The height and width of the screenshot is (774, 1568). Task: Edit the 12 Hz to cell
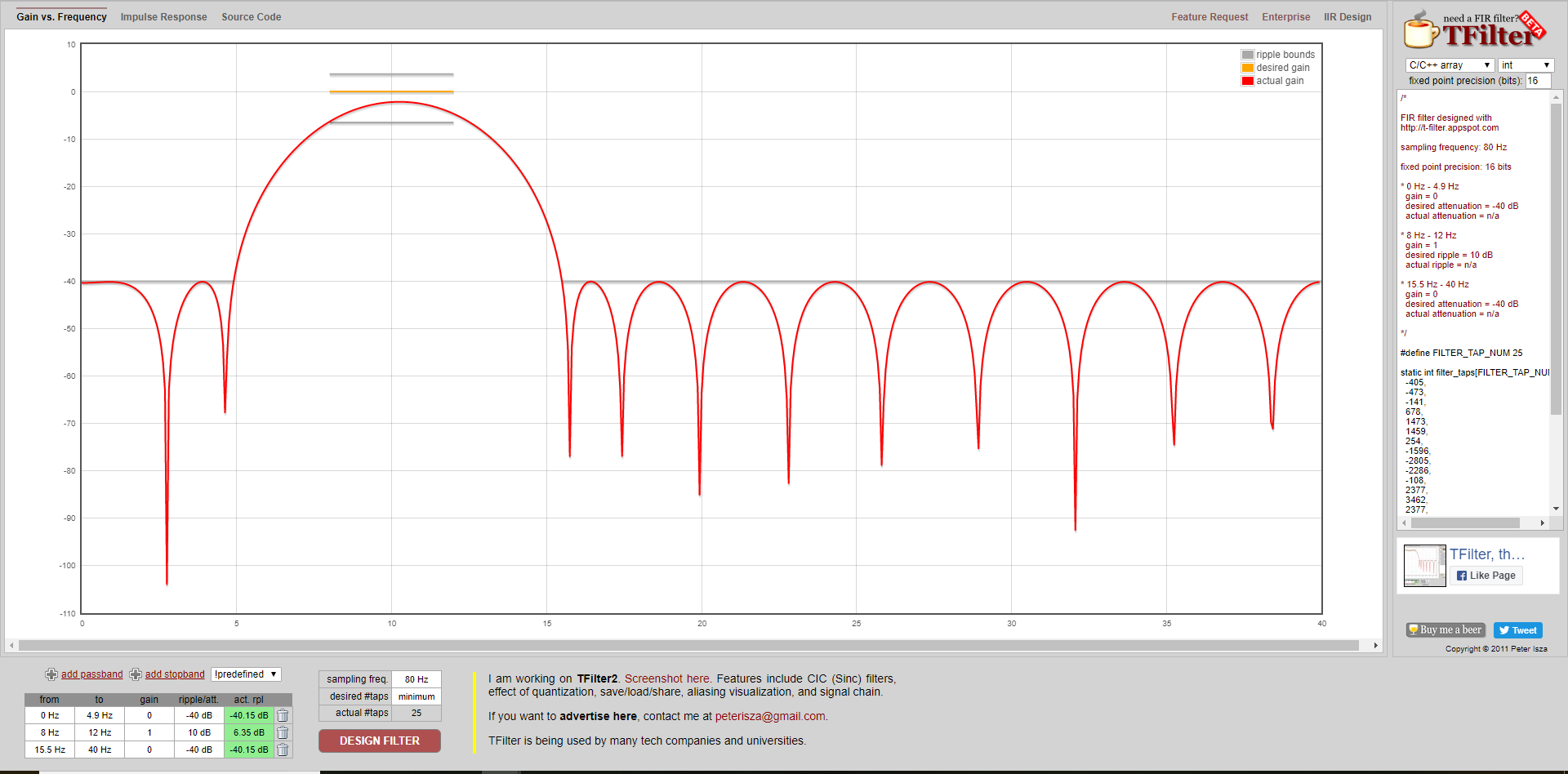(x=100, y=732)
